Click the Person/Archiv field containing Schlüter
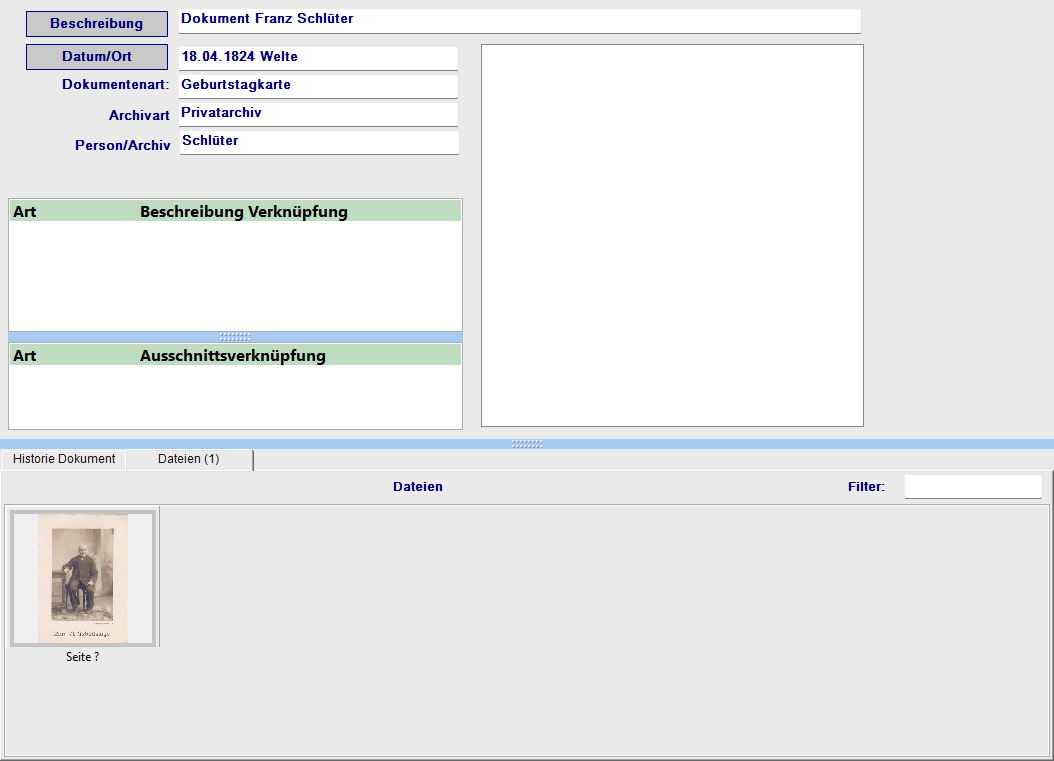This screenshot has height=761, width=1054. [318, 142]
